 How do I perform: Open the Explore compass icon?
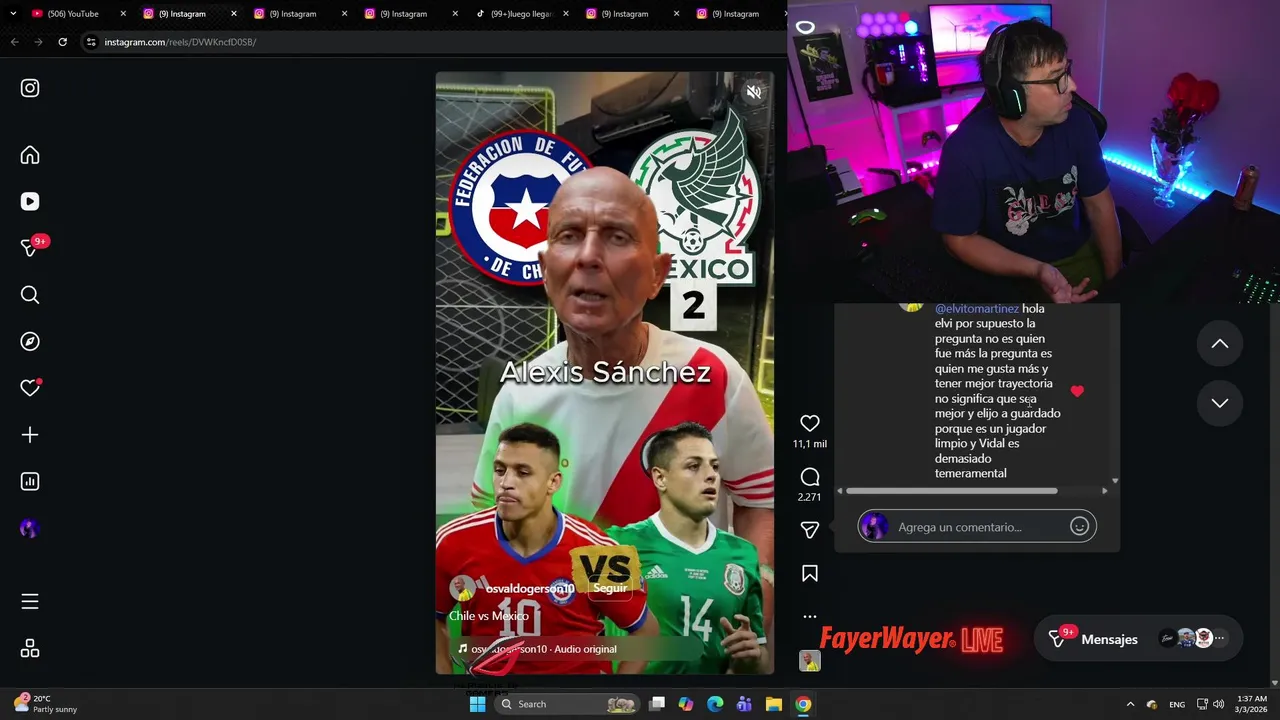(x=30, y=341)
